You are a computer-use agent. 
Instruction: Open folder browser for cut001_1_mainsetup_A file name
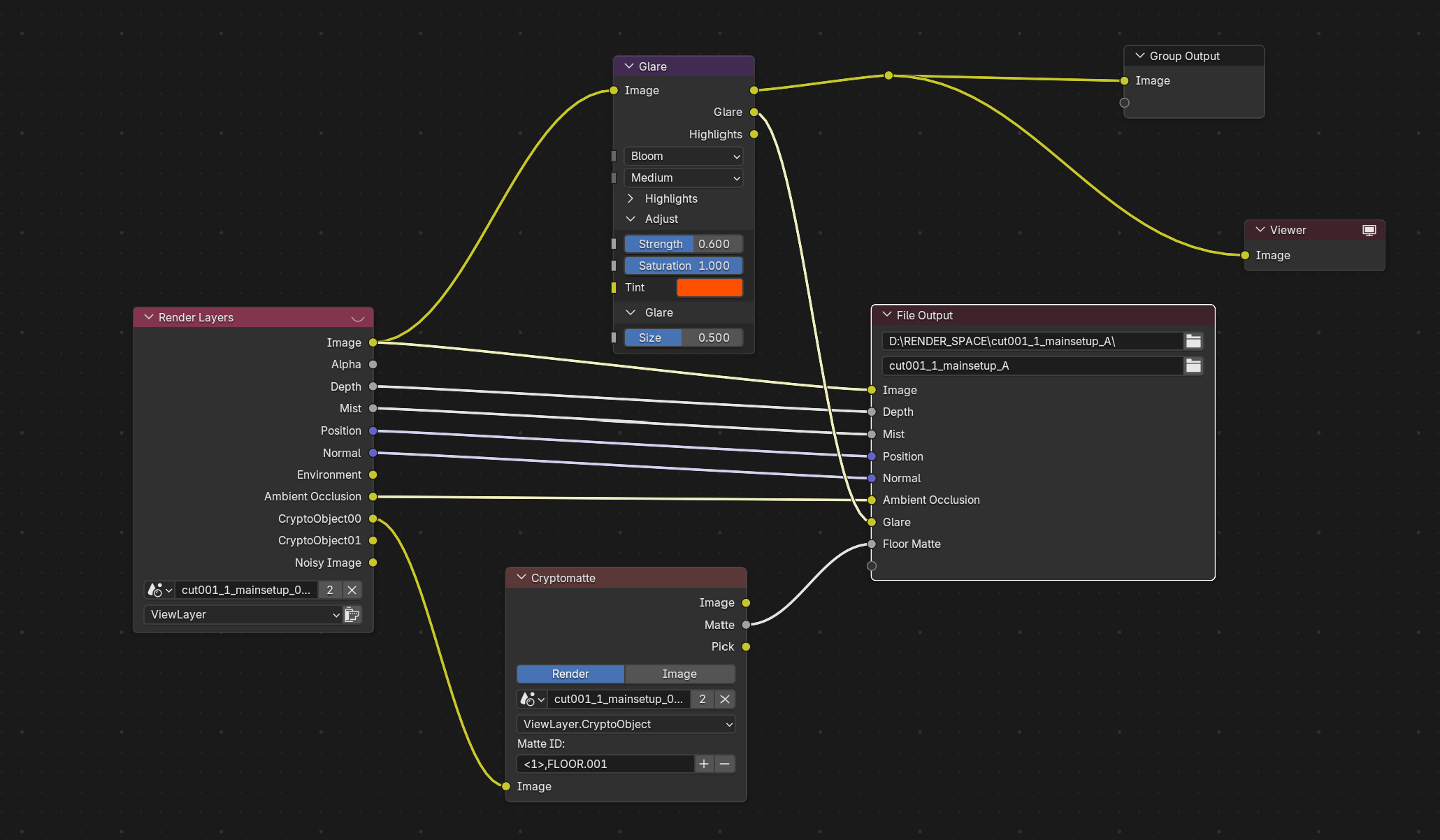click(1193, 365)
